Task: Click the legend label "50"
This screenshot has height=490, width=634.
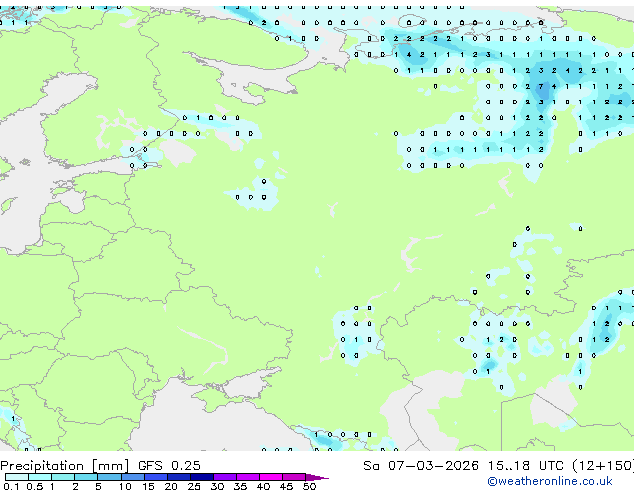Action: [309, 486]
